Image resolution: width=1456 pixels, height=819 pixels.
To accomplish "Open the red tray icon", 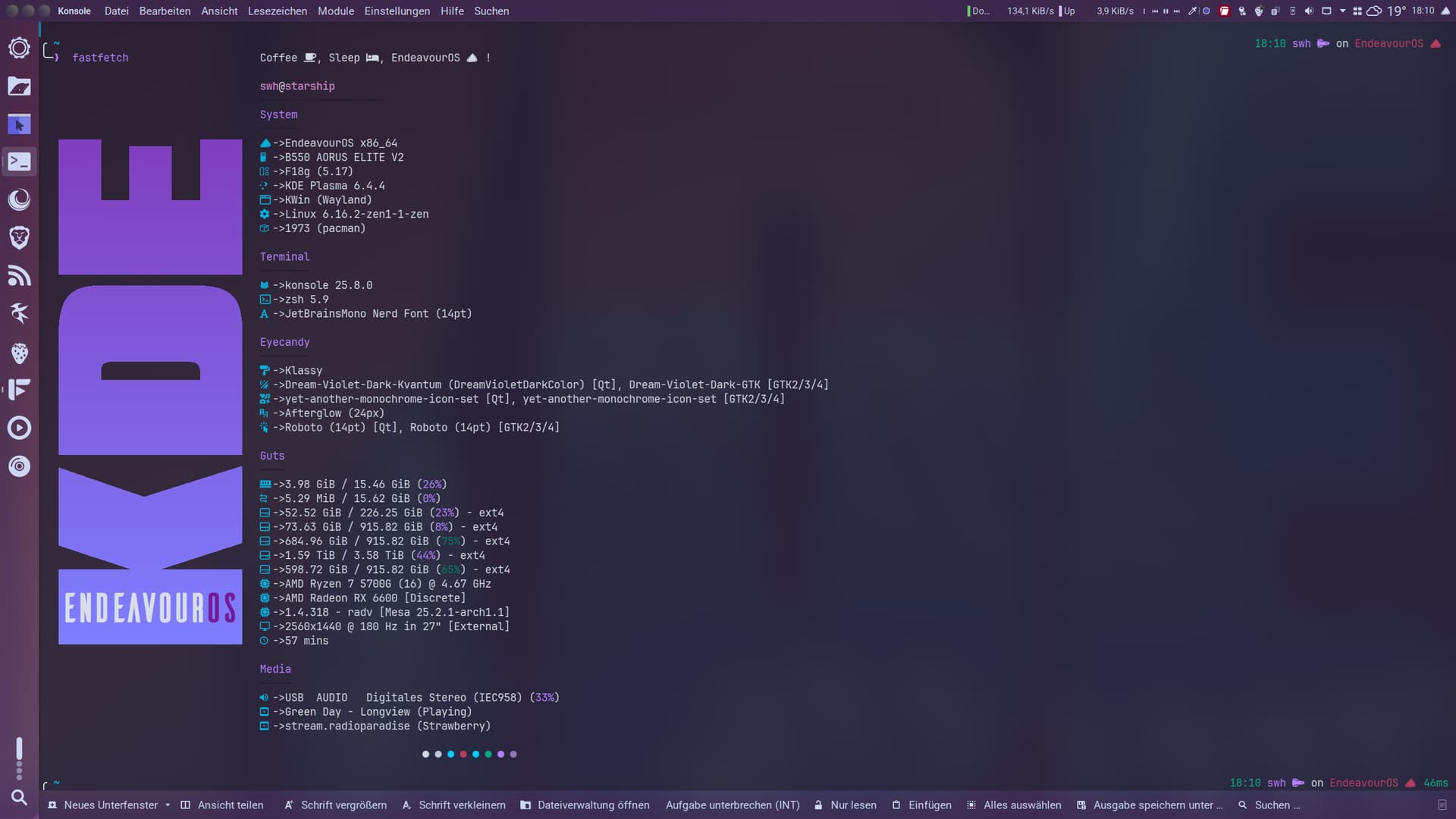I will pos(1224,11).
